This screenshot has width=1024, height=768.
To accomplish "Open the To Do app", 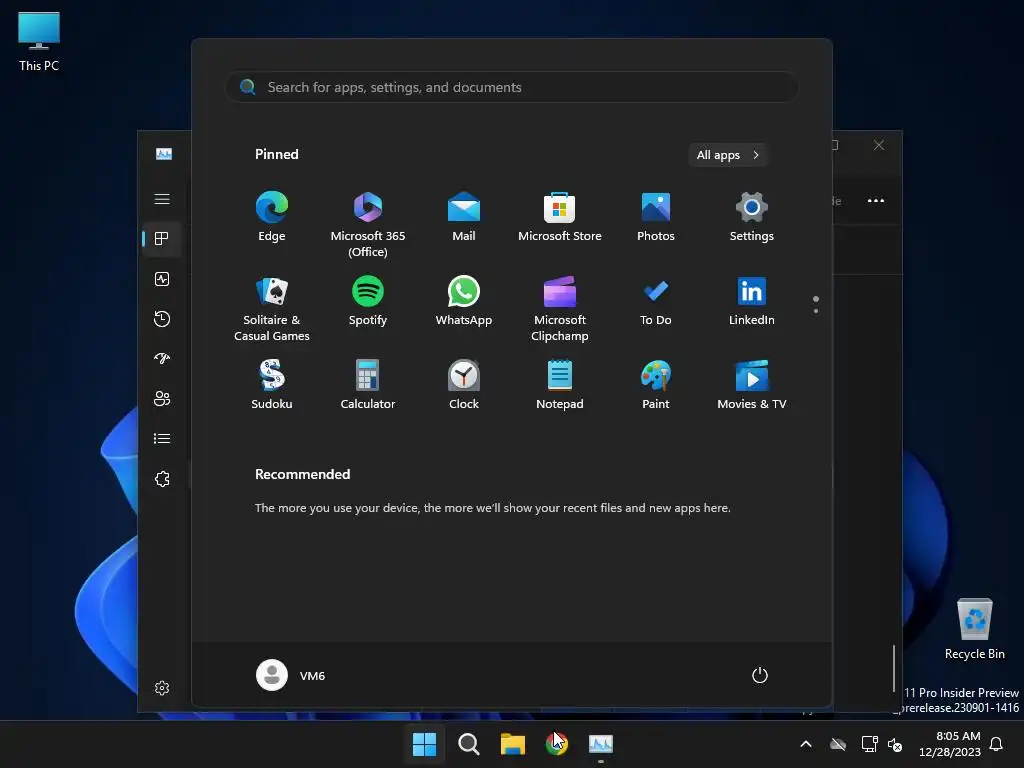I will [x=656, y=300].
